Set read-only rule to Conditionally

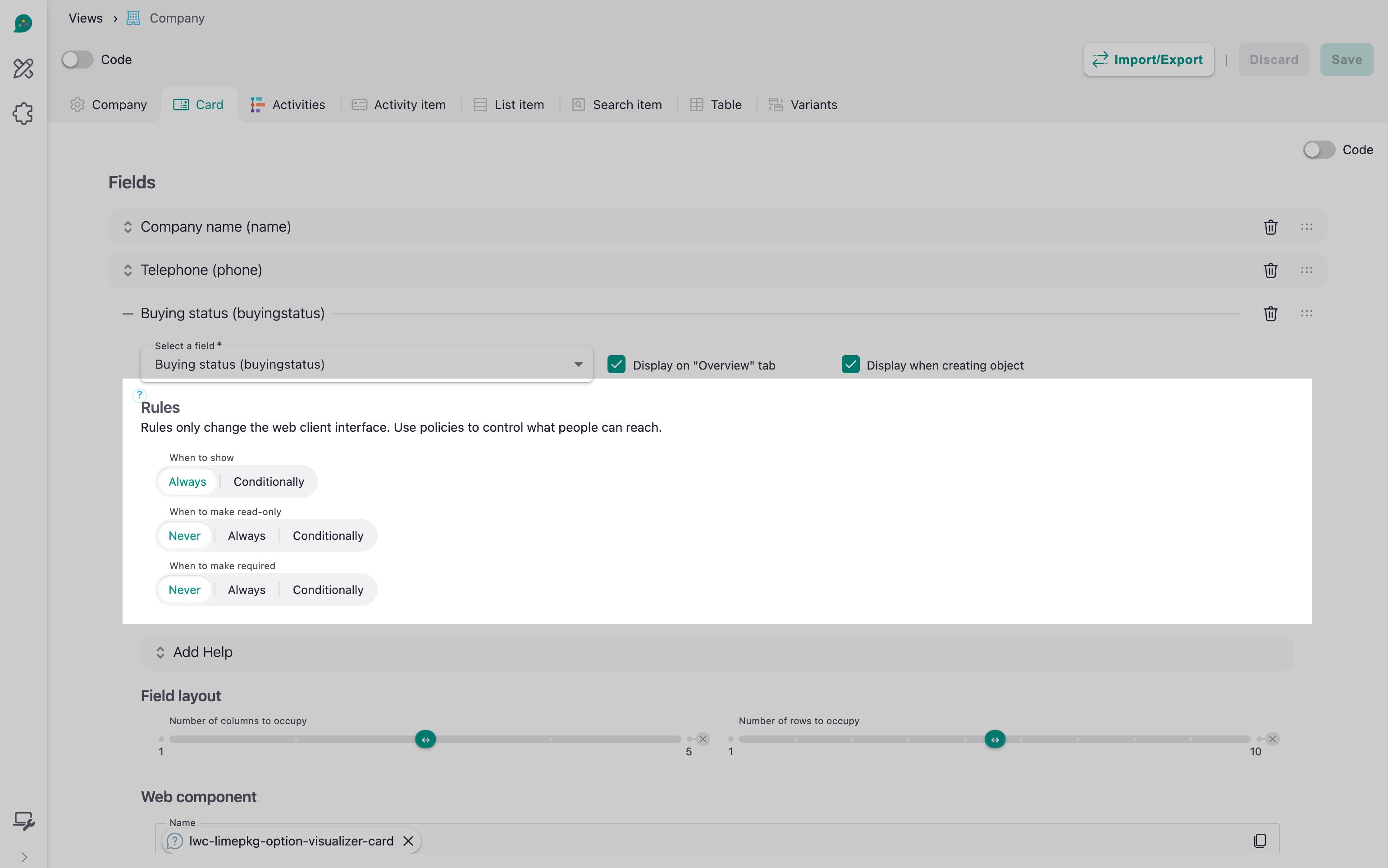tap(328, 535)
